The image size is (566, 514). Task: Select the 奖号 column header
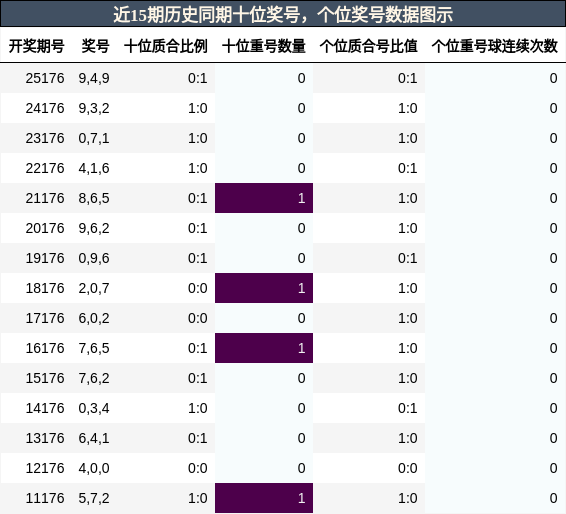coord(95,46)
